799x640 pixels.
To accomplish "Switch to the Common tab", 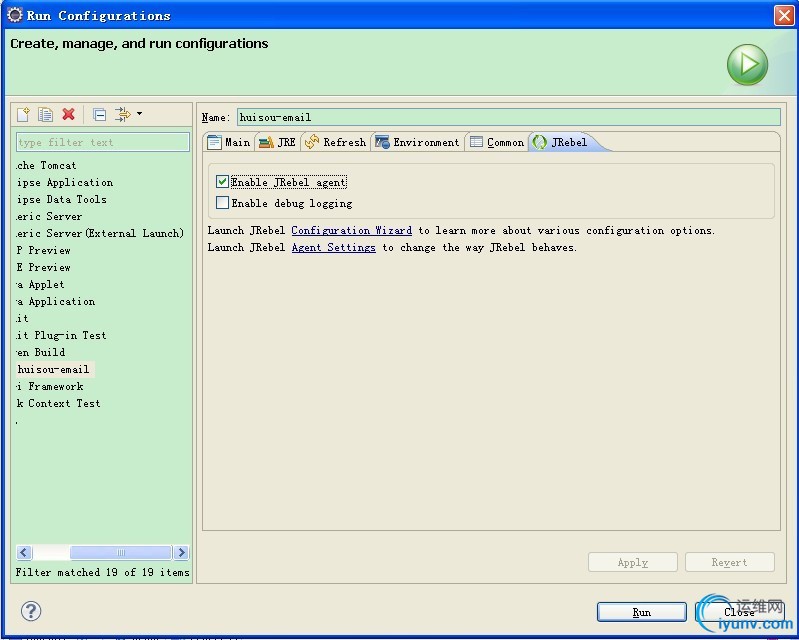I will 497,142.
